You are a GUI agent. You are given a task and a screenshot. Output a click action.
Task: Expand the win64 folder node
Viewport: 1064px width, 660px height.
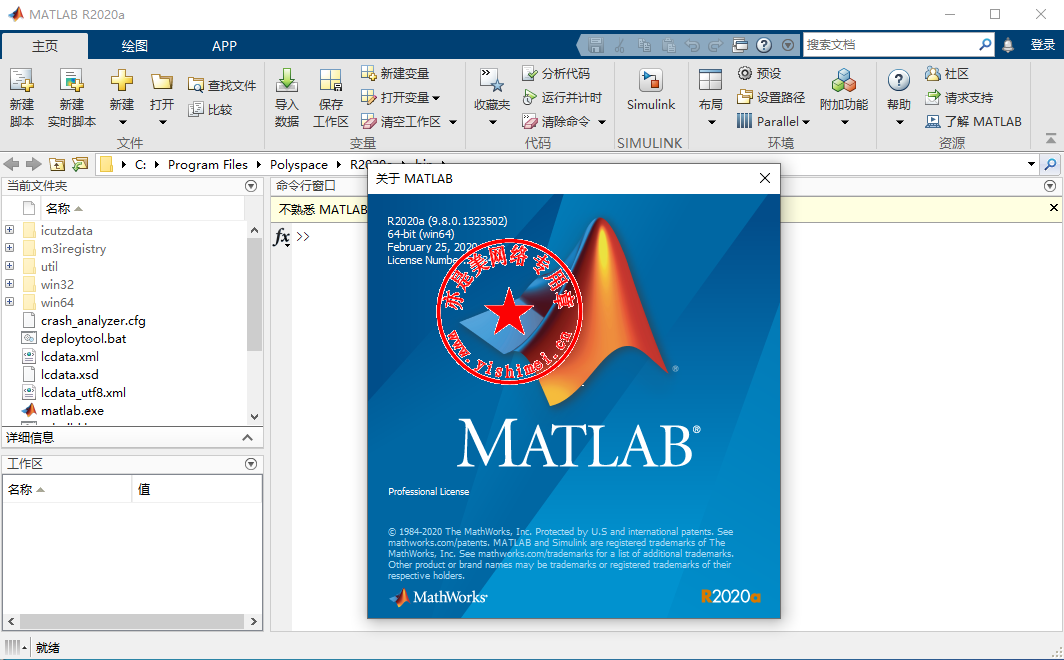10,302
